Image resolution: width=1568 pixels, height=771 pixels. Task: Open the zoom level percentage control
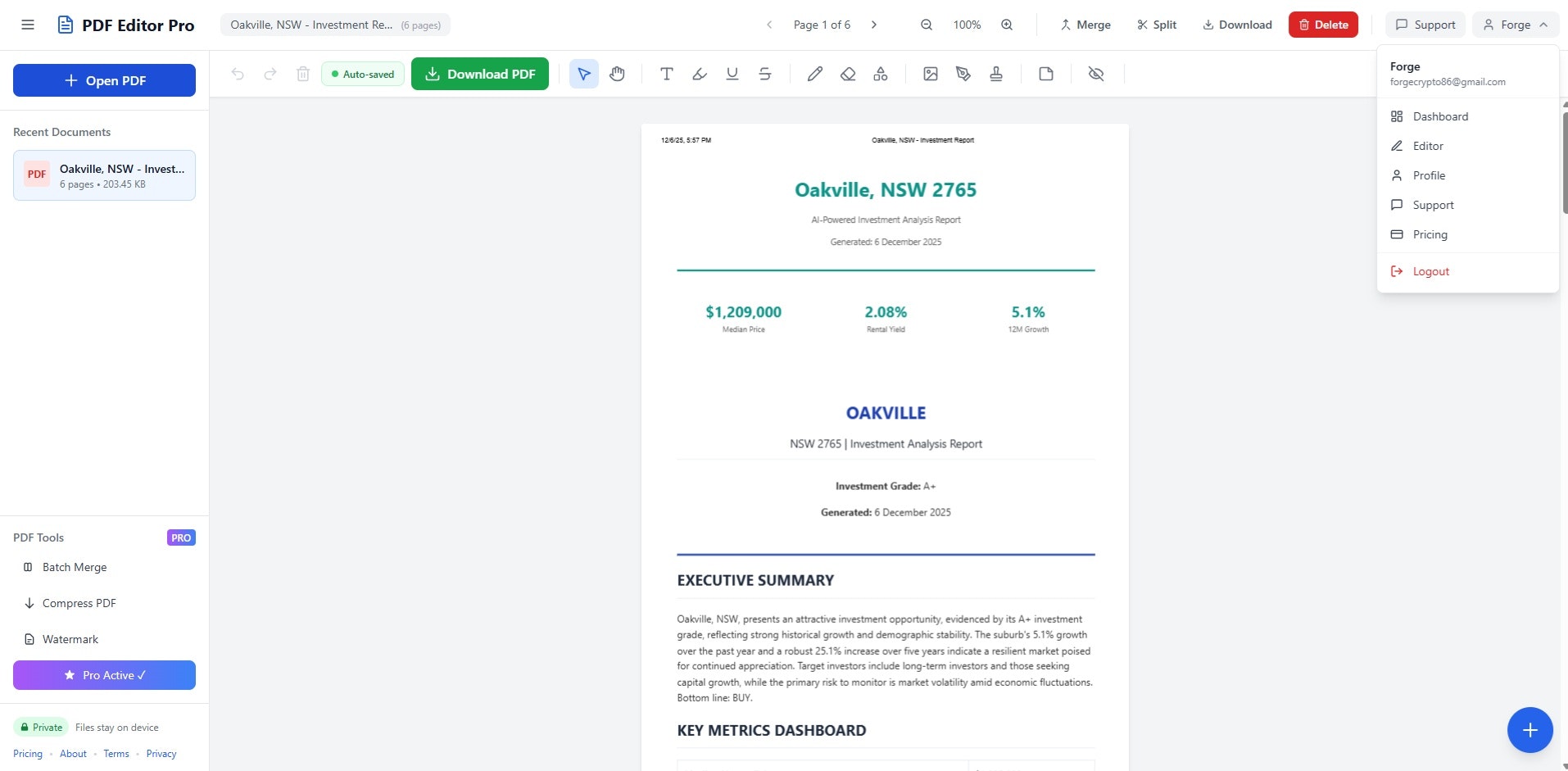[x=967, y=25]
